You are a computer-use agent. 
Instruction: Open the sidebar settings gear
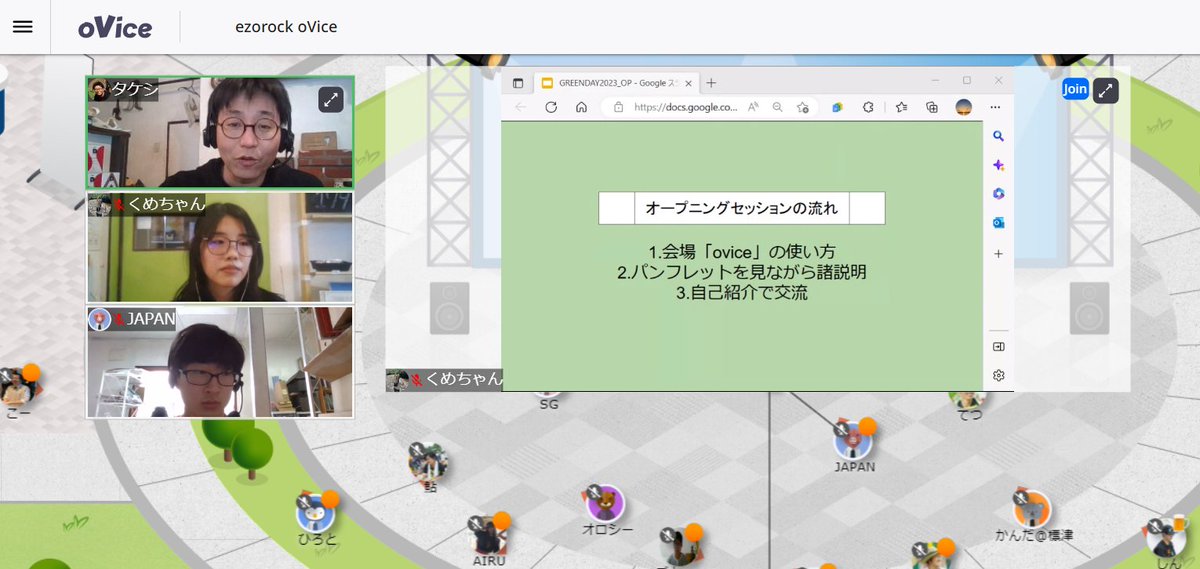(x=998, y=376)
